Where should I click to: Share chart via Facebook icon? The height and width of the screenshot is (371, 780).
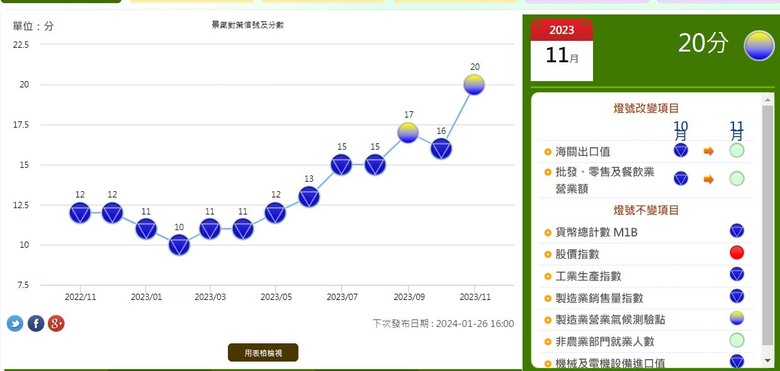pyautogui.click(x=36, y=324)
